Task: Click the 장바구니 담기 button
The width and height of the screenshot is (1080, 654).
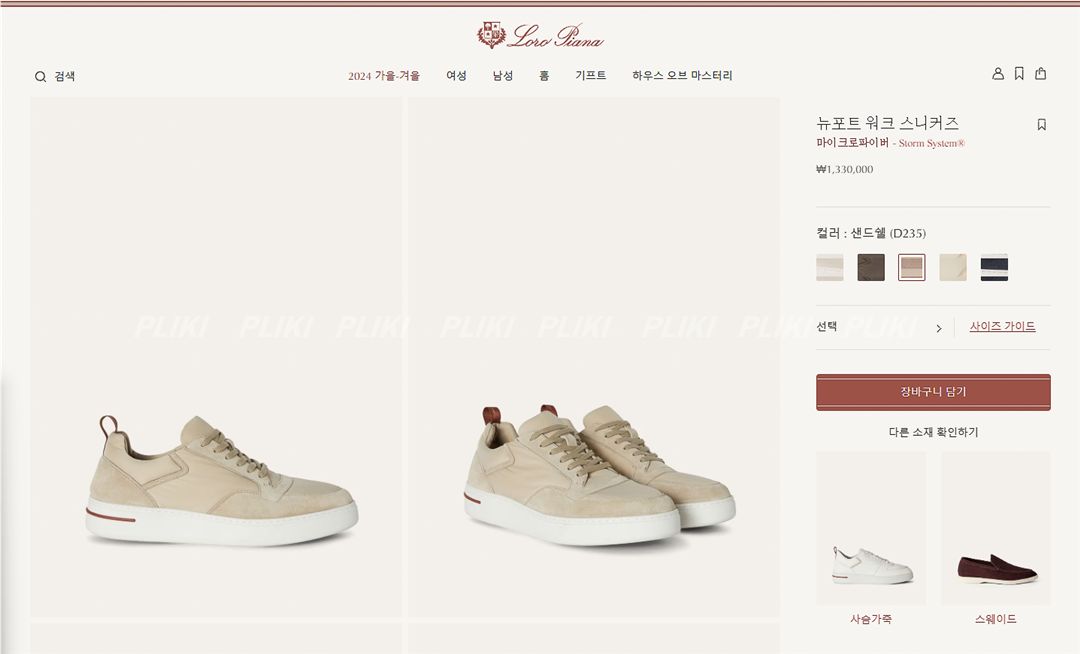Action: click(933, 392)
